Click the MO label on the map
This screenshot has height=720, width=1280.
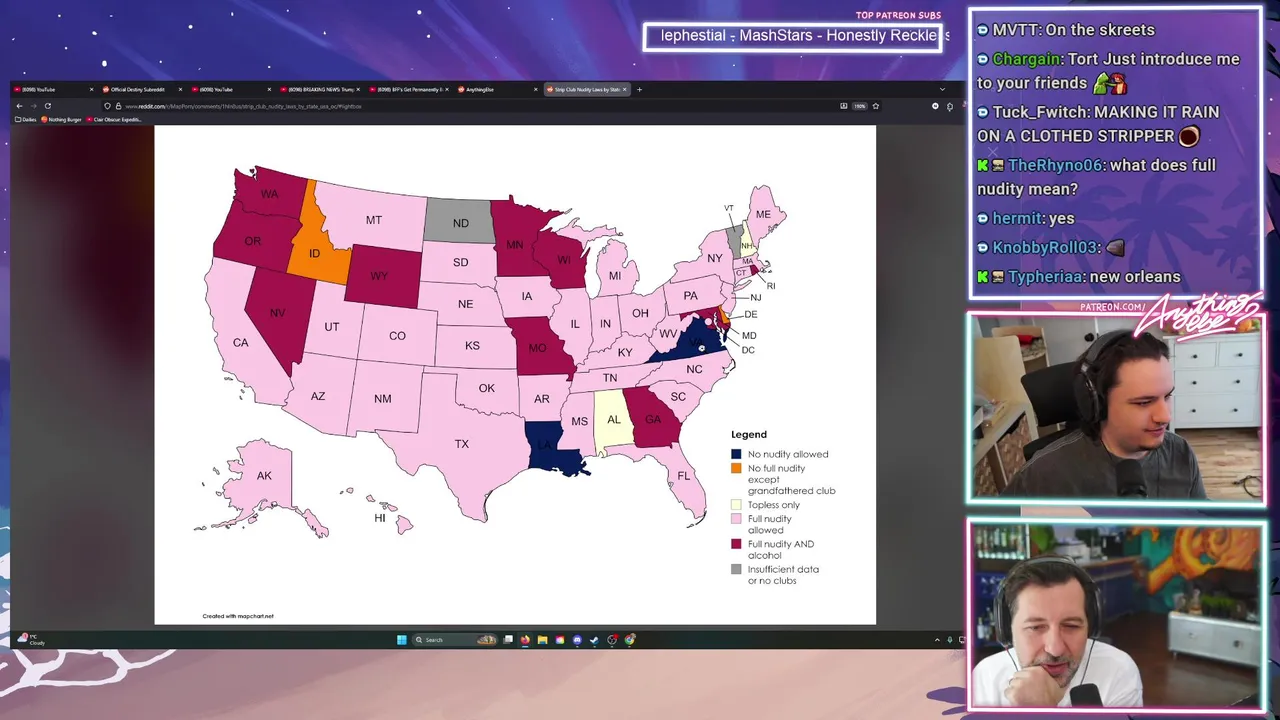pyautogui.click(x=537, y=348)
